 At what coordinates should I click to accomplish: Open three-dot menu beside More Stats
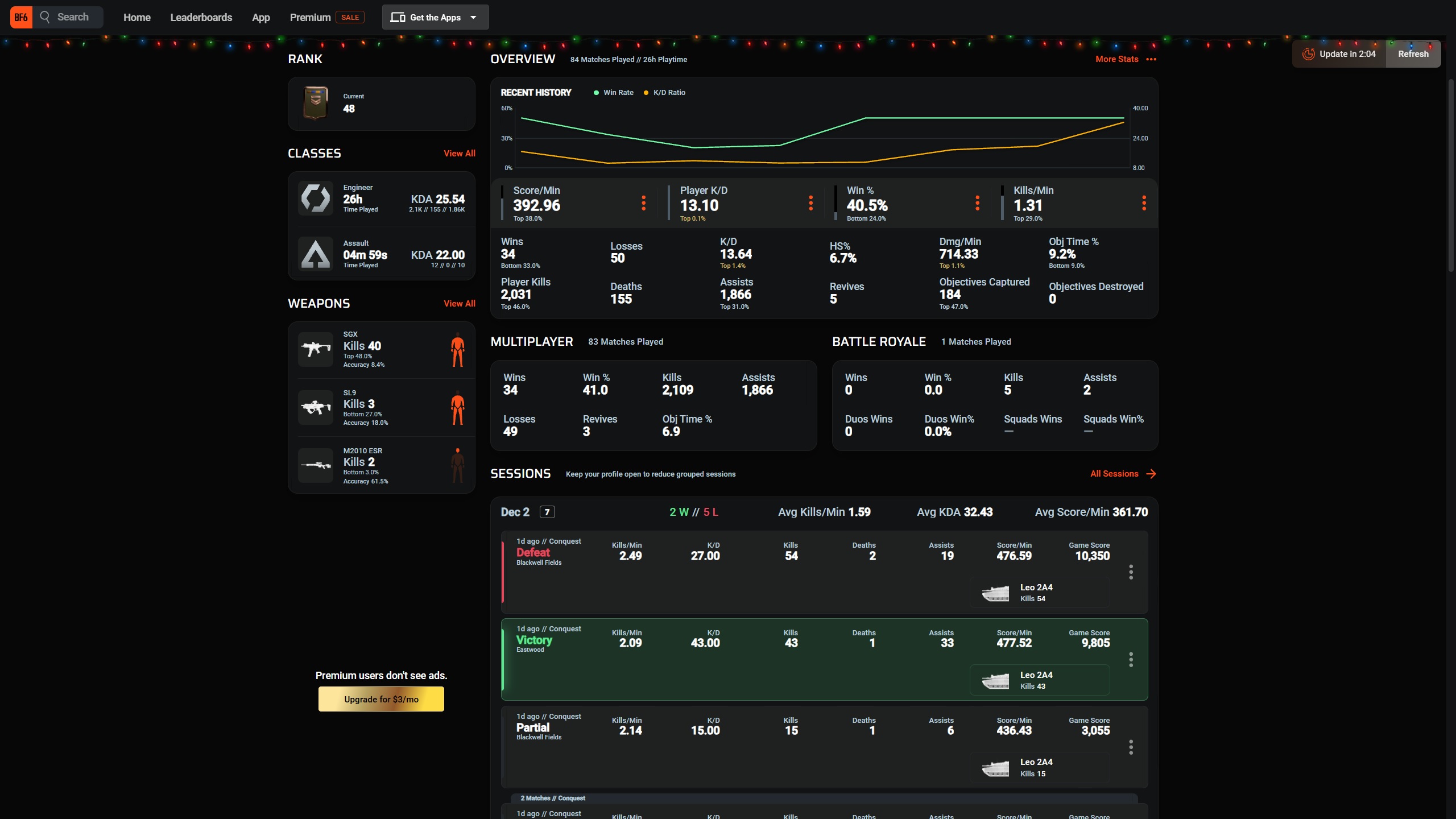tap(1151, 59)
